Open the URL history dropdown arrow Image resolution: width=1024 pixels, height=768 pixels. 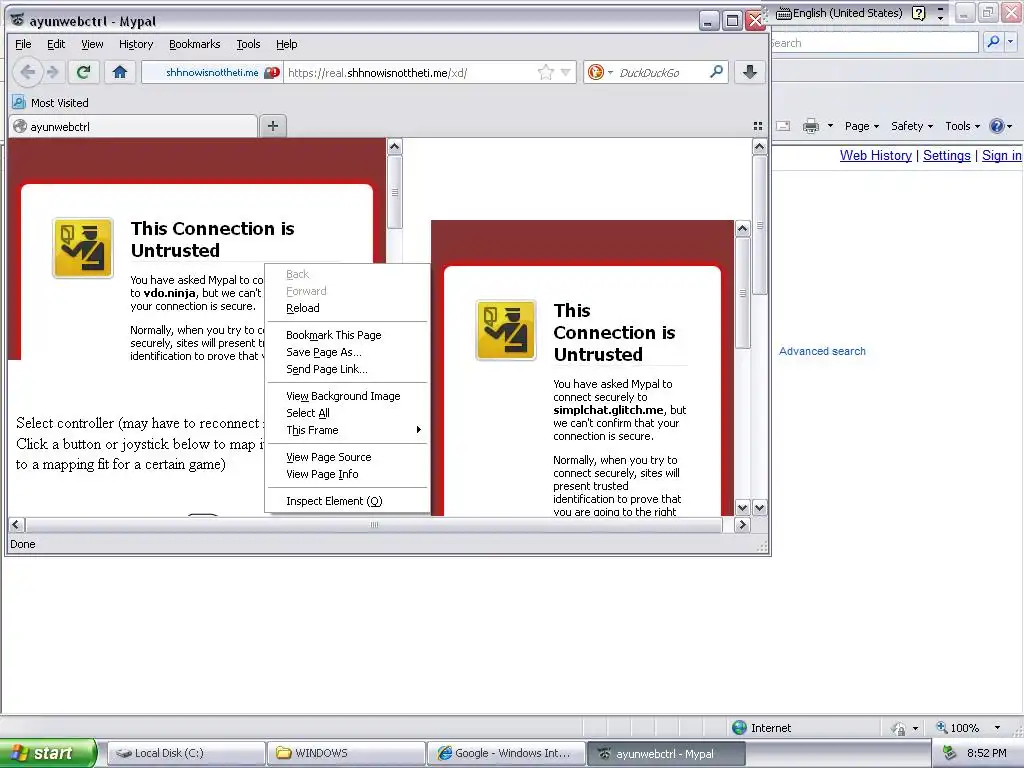click(566, 72)
